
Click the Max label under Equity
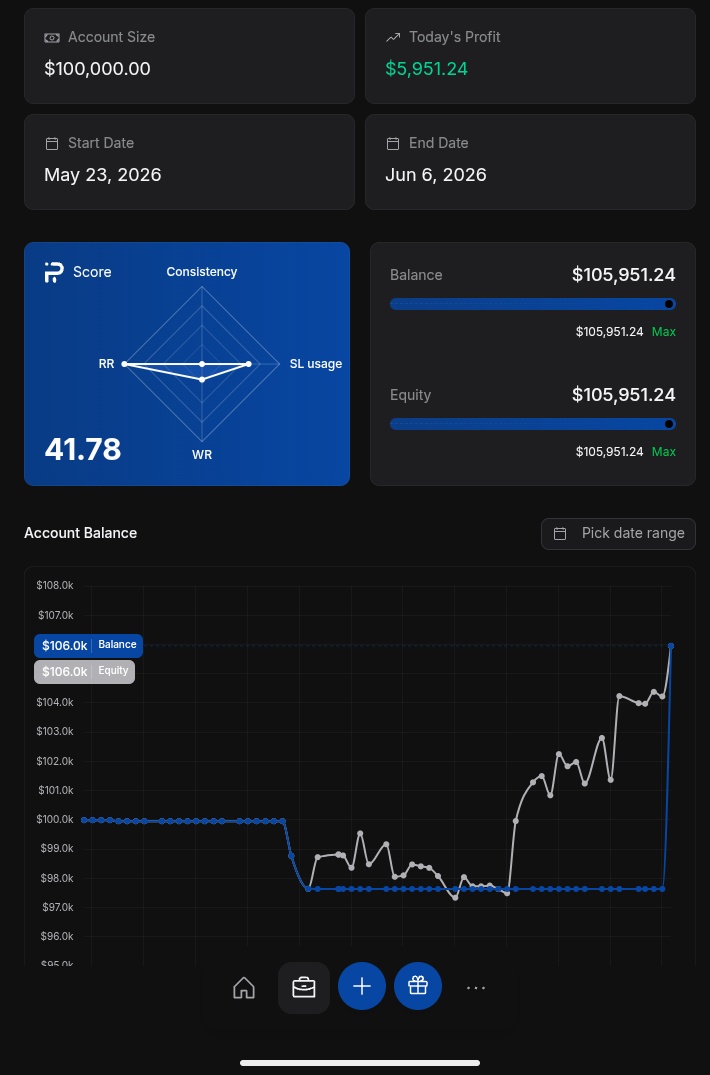coord(663,452)
